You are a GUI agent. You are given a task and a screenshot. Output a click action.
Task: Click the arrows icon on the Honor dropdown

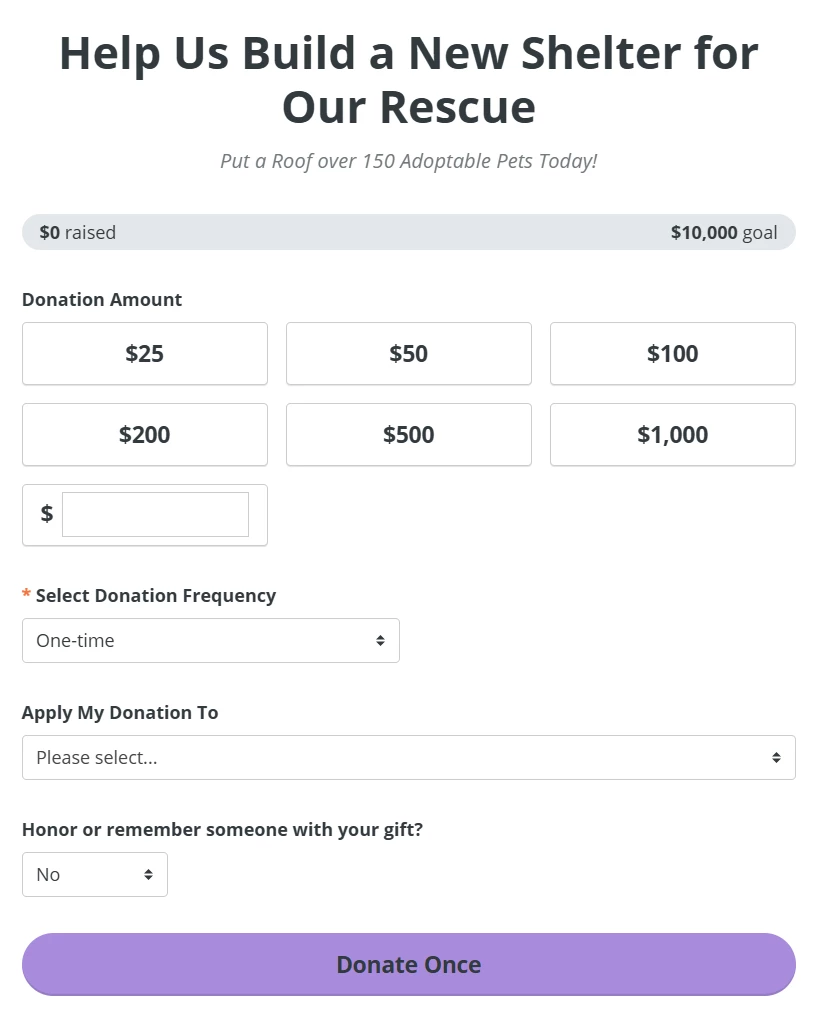click(x=151, y=874)
